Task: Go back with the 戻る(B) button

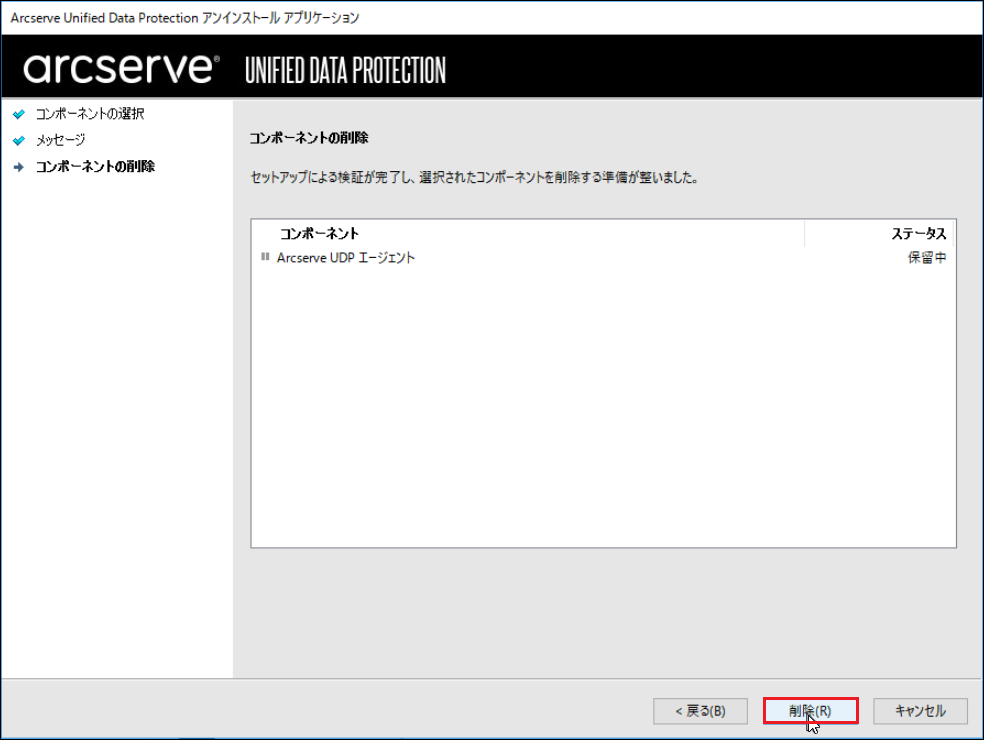Action: tap(700, 711)
